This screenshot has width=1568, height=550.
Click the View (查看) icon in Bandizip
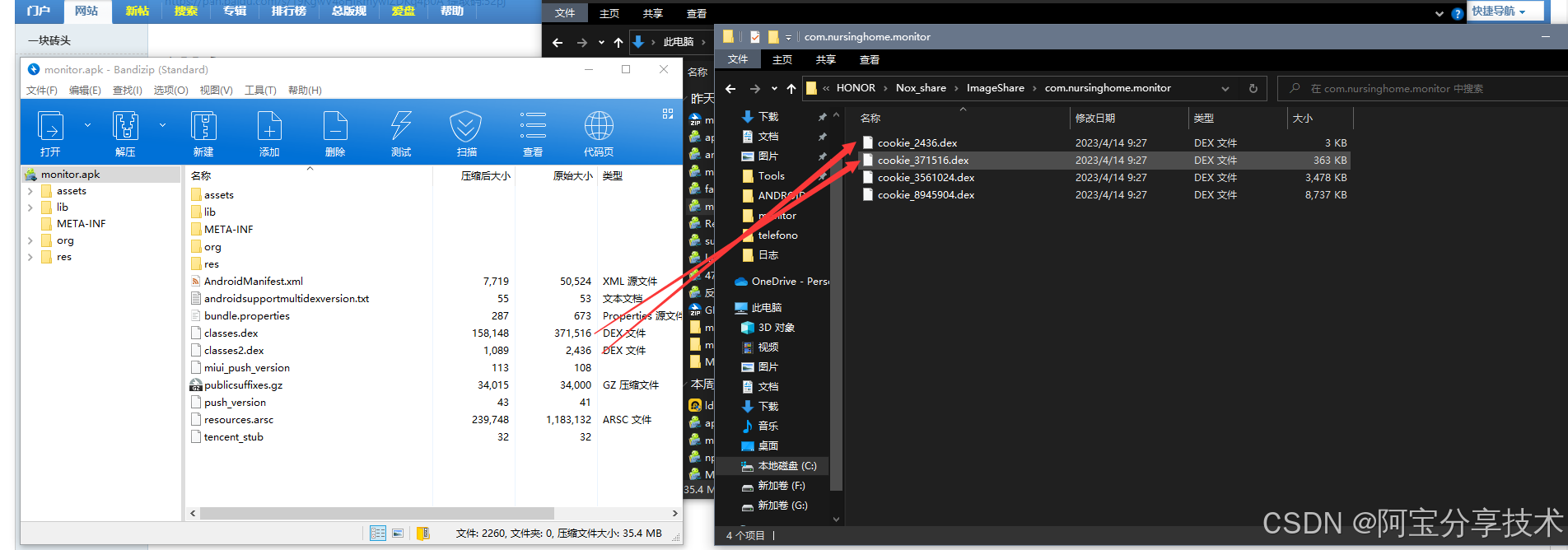coord(533,126)
